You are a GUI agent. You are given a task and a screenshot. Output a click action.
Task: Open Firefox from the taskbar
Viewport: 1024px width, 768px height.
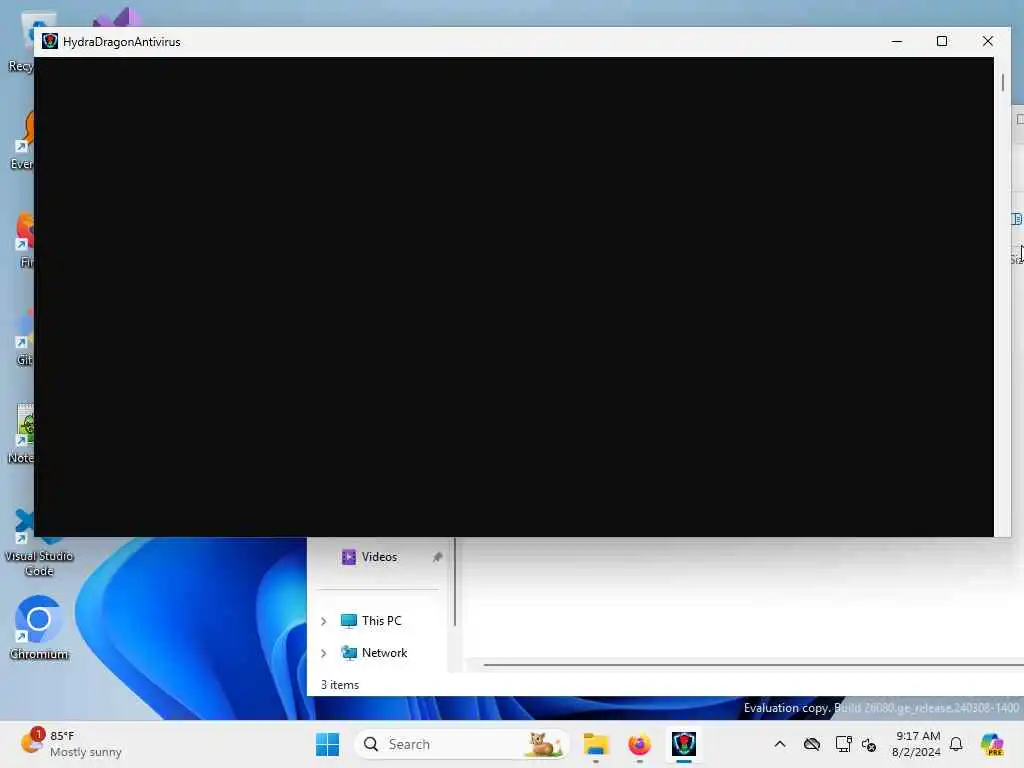click(x=639, y=744)
